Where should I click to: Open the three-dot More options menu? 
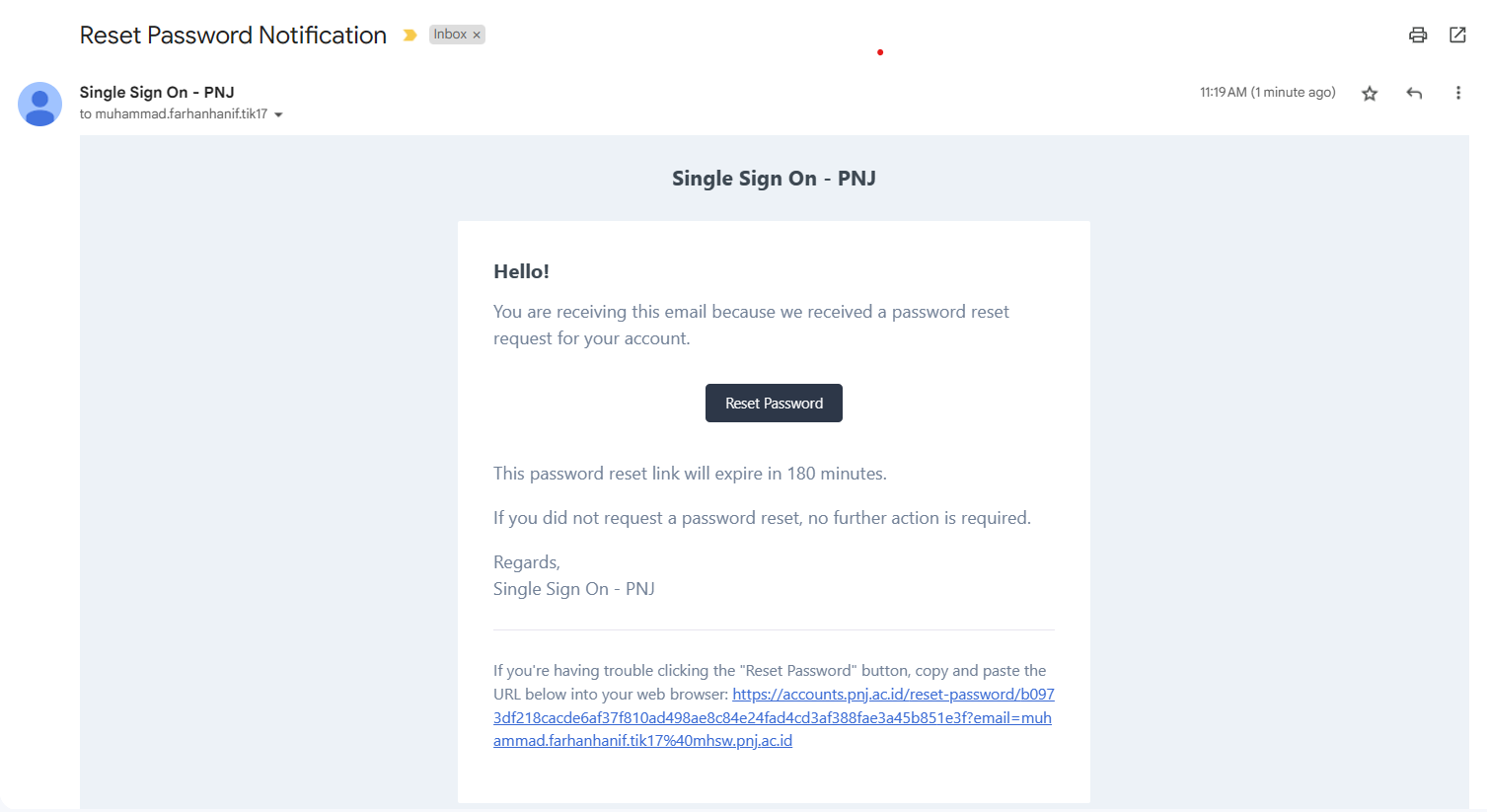[1457, 94]
